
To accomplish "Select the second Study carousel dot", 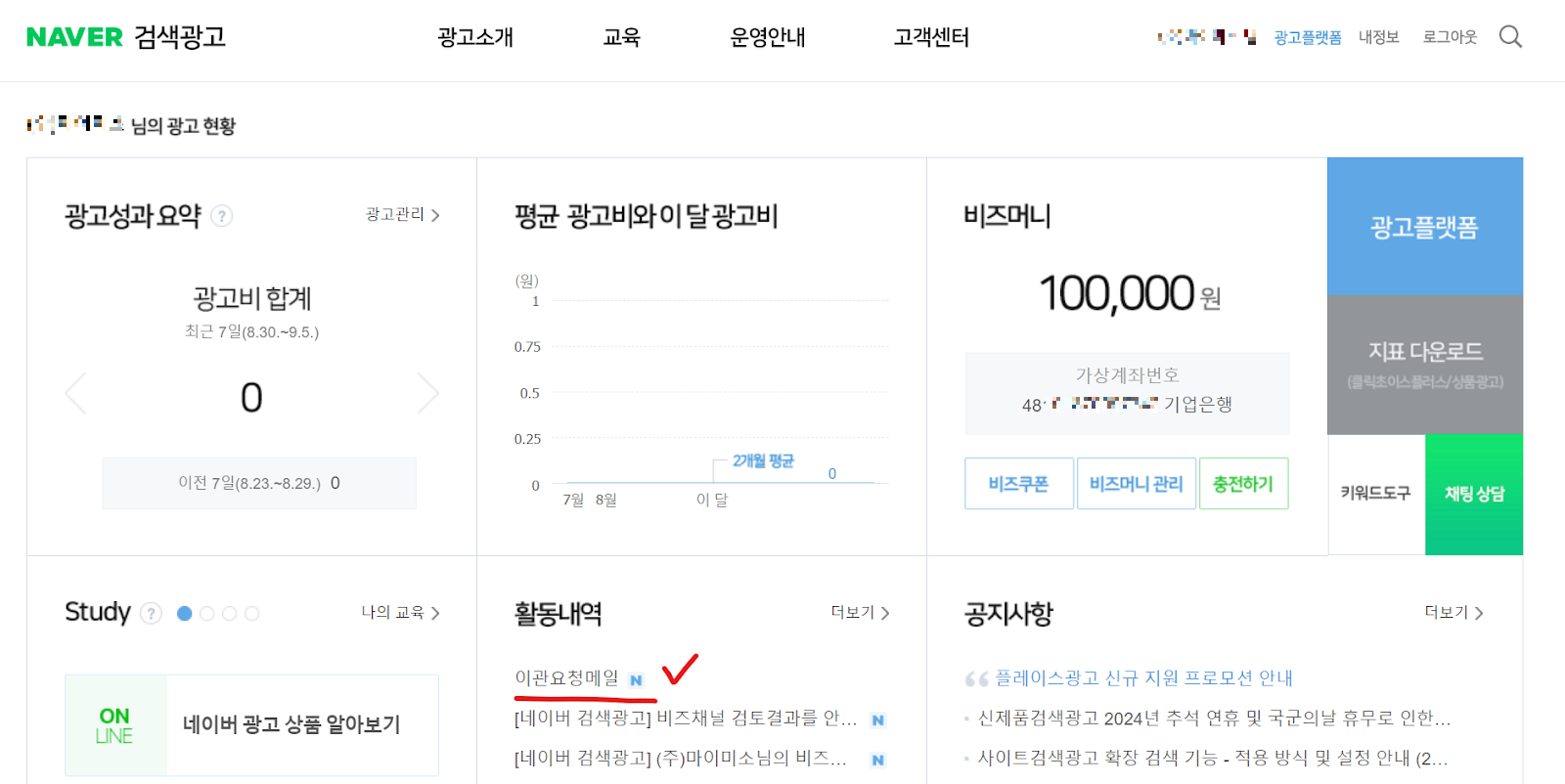I will [x=206, y=613].
